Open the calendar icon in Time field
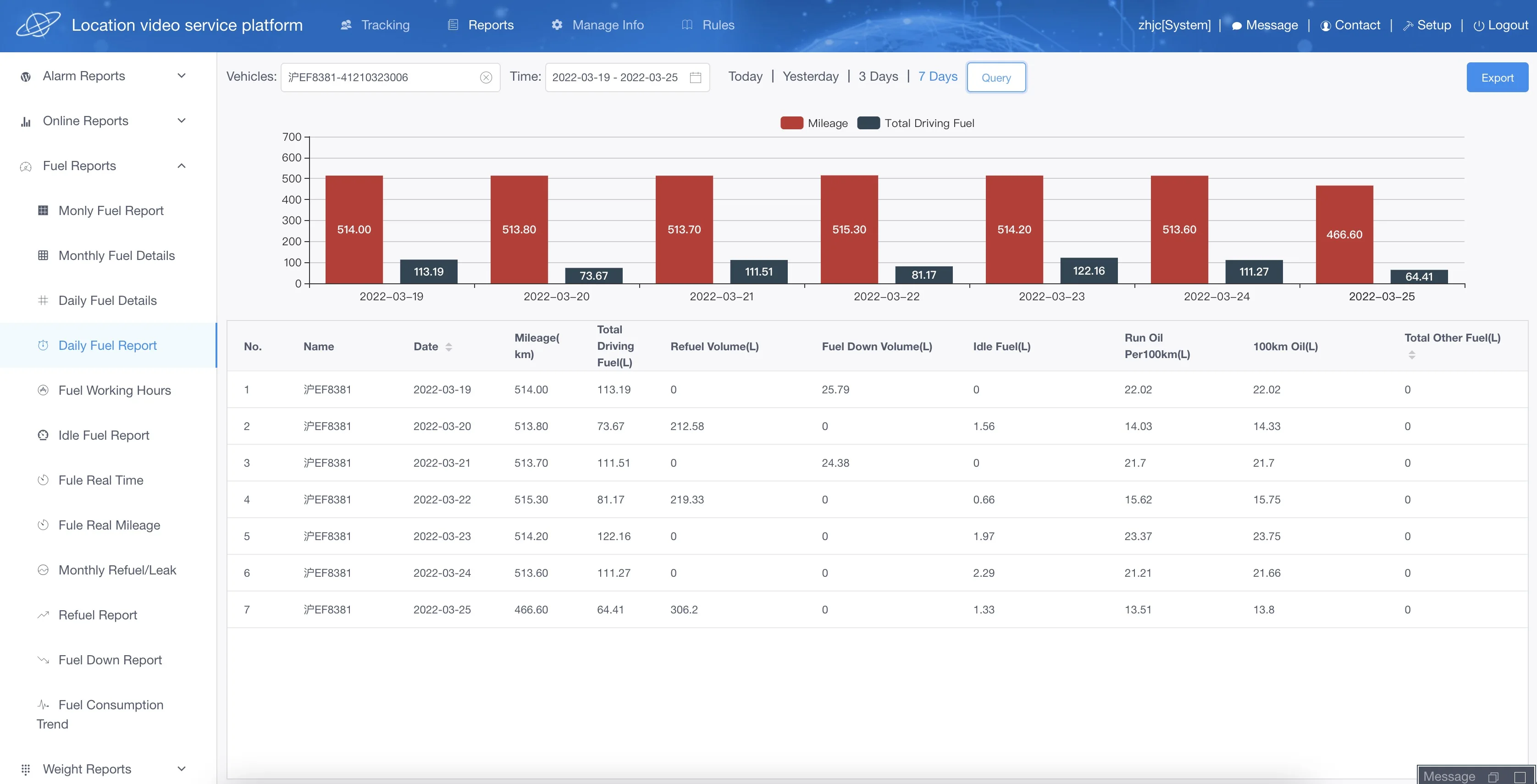Image resolution: width=1537 pixels, height=784 pixels. pos(695,77)
